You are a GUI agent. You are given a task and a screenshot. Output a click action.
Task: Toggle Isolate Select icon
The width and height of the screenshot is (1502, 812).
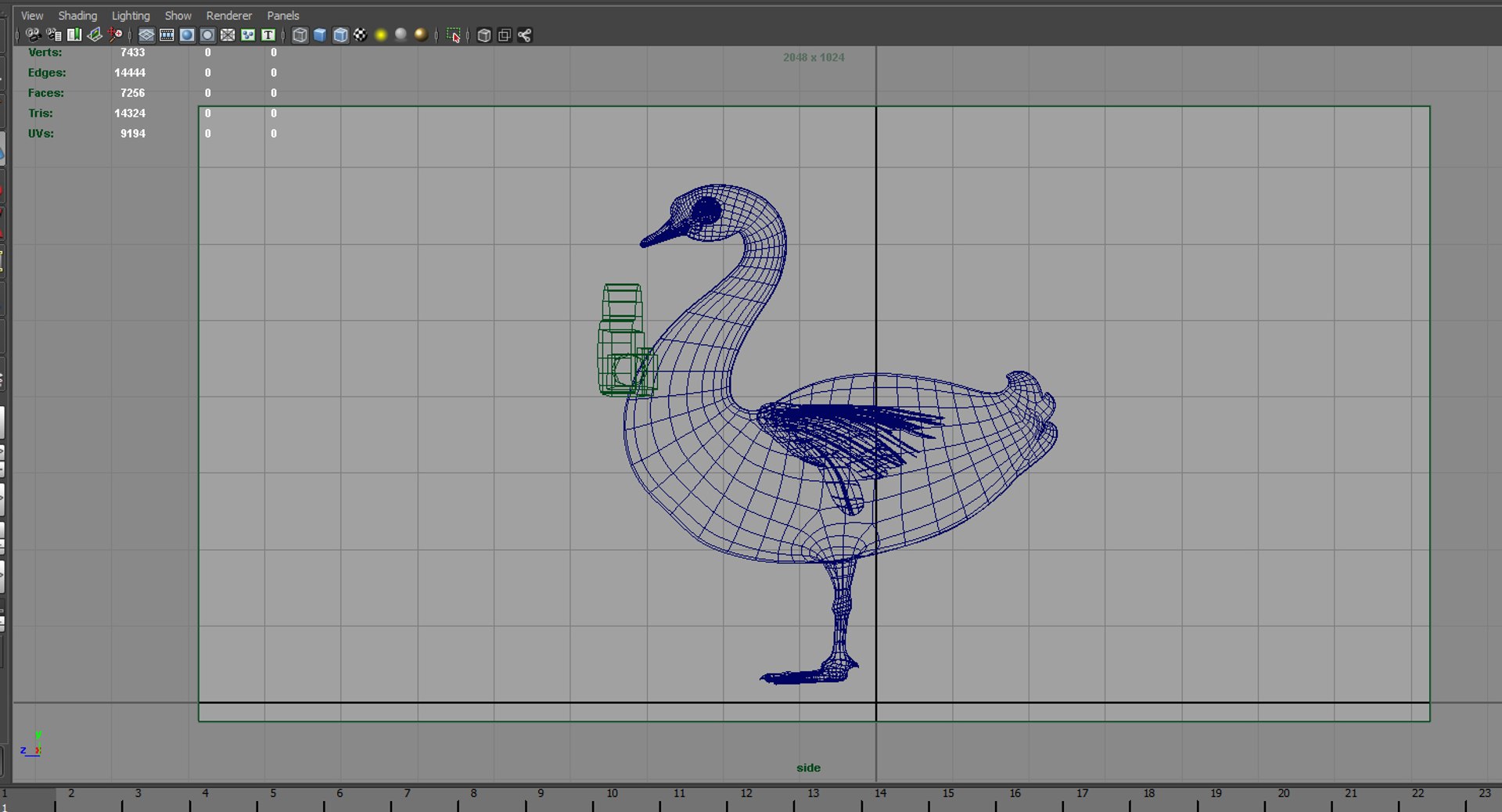tap(453, 34)
